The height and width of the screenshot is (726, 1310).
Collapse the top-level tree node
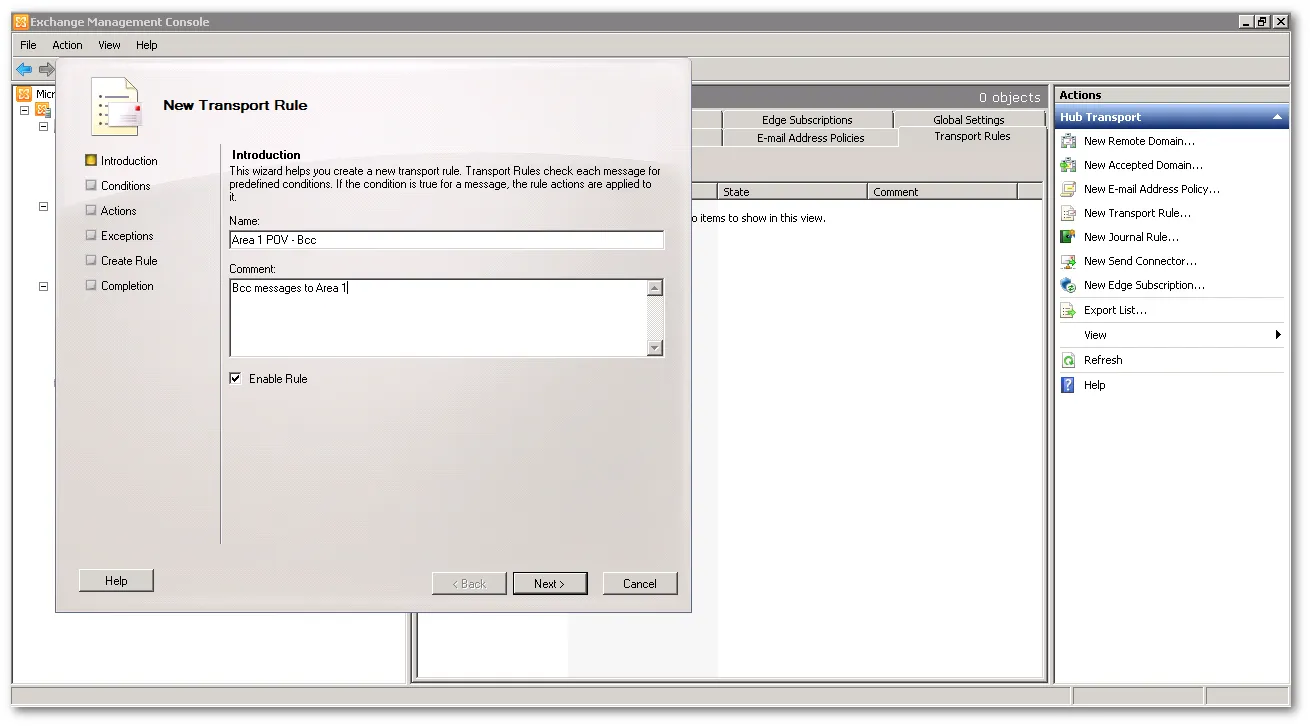pyautogui.click(x=24, y=110)
